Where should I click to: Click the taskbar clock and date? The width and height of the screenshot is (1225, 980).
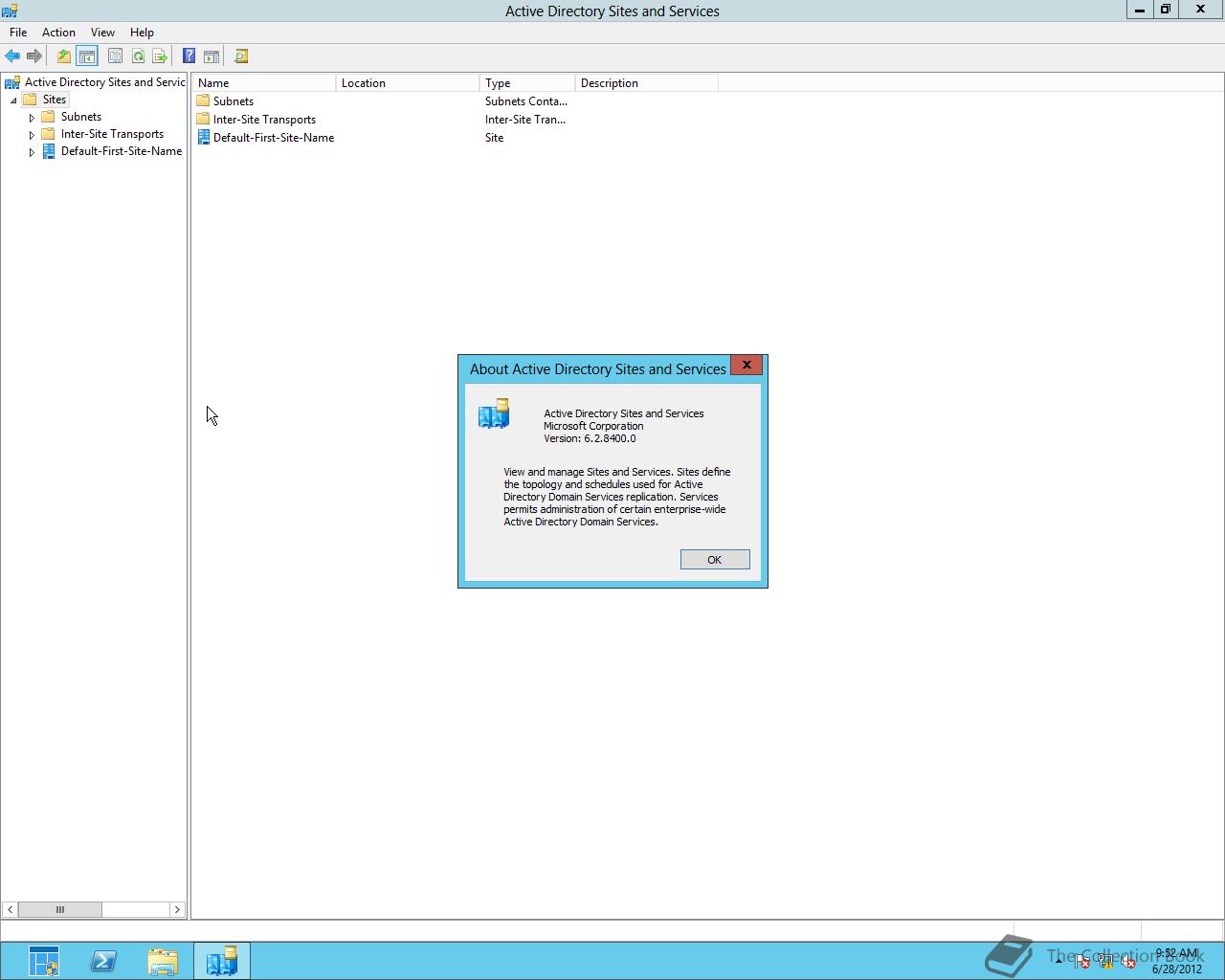click(x=1176, y=961)
